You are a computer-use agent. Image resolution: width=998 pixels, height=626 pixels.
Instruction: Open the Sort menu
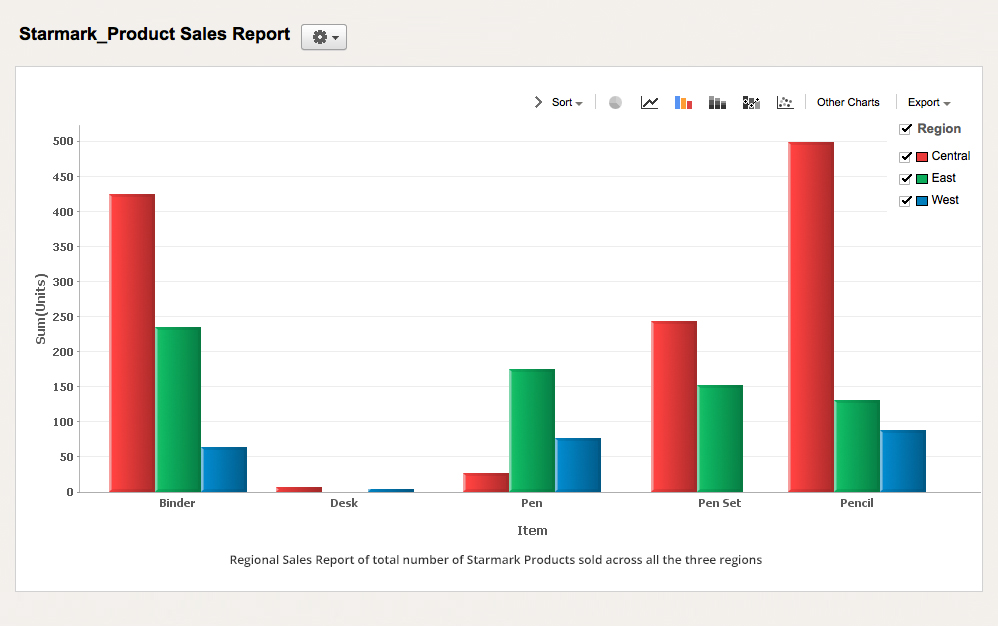click(565, 102)
